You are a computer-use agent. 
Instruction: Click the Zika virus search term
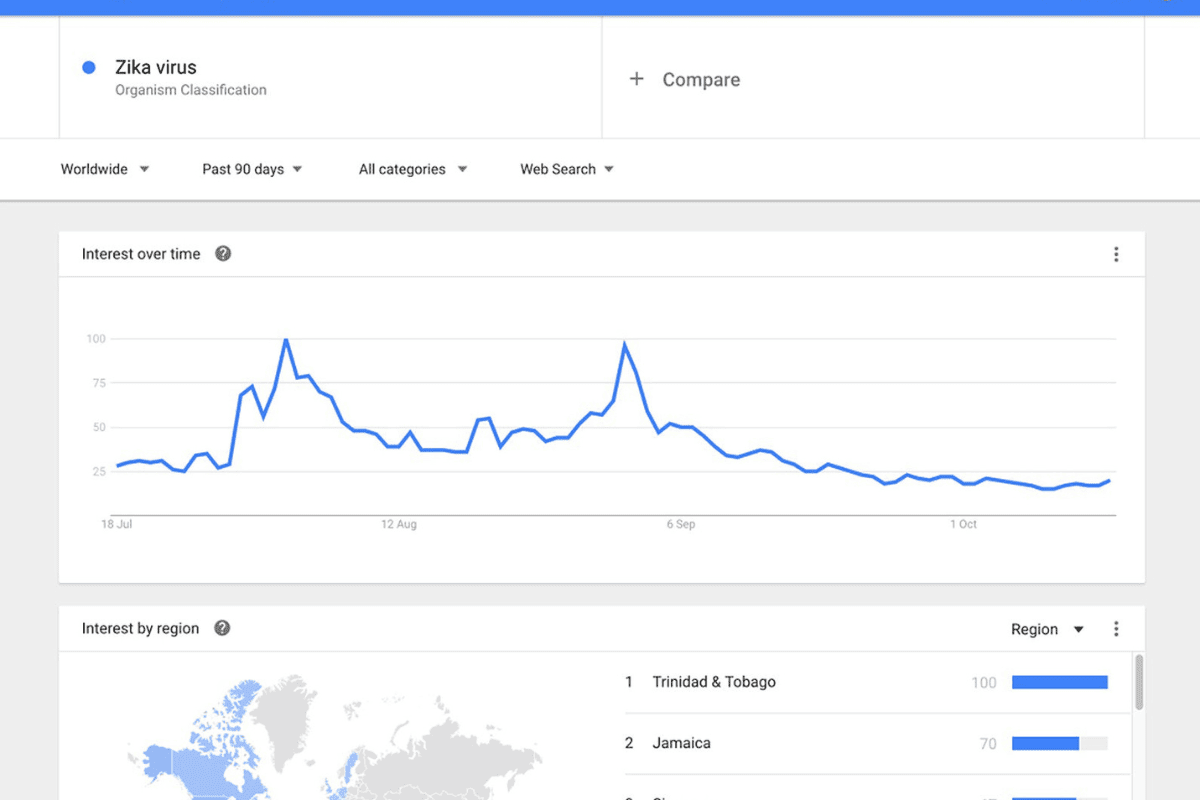(x=156, y=68)
